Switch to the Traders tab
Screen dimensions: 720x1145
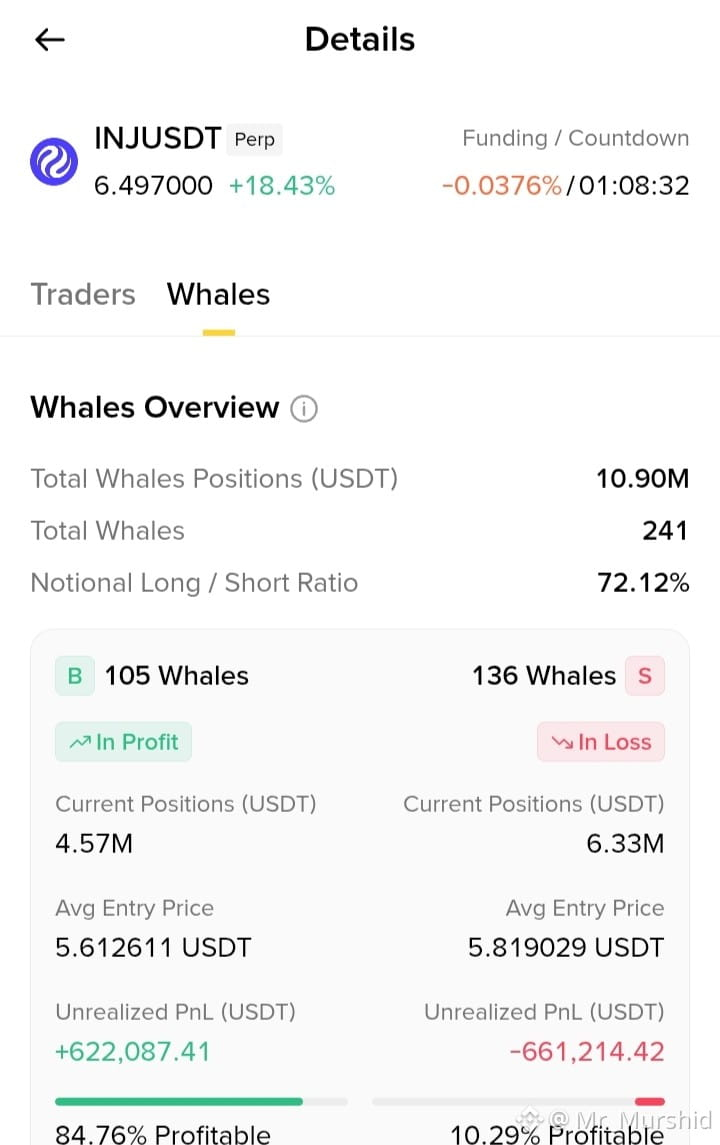point(83,294)
